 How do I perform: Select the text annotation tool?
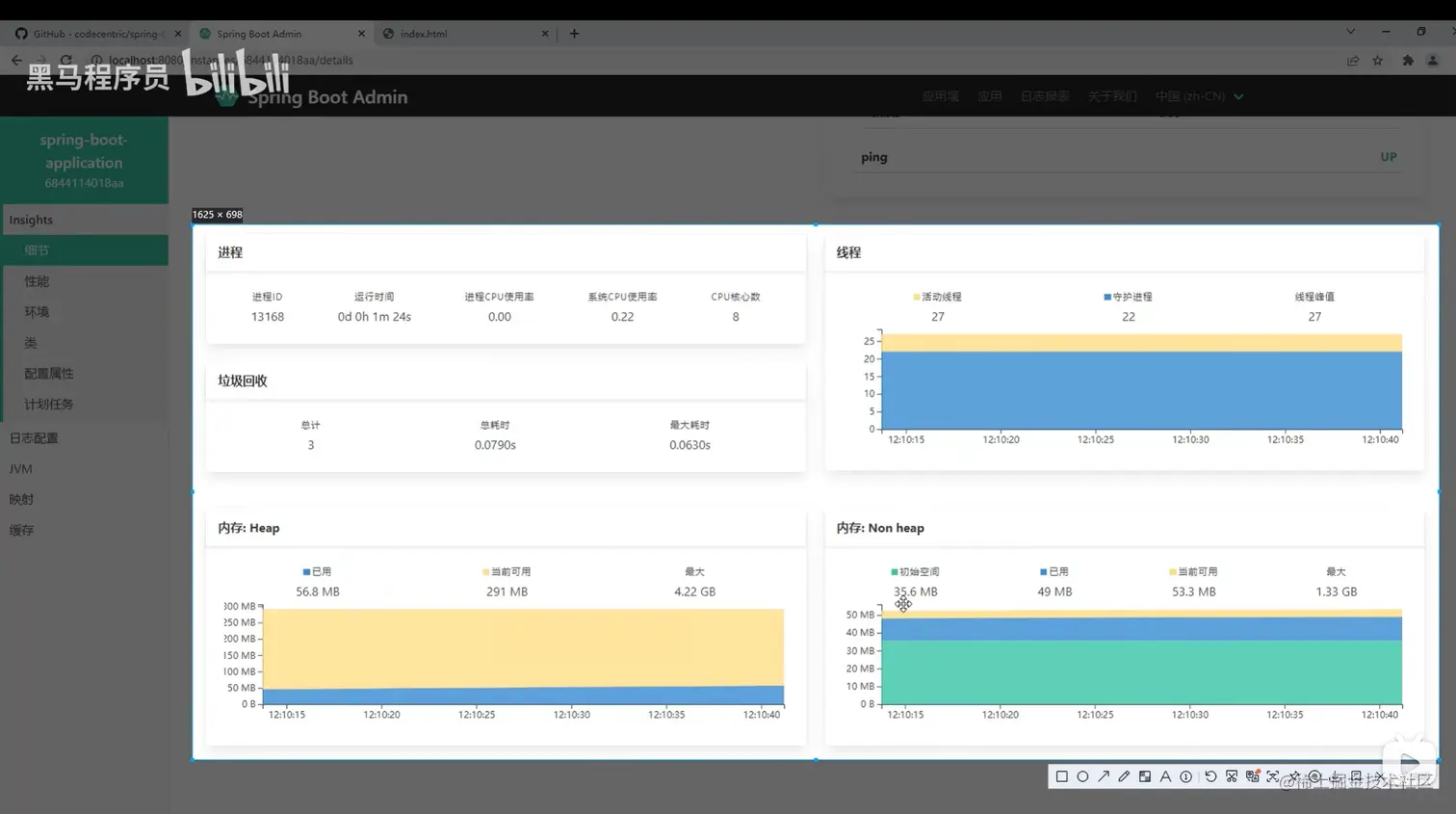click(1165, 776)
